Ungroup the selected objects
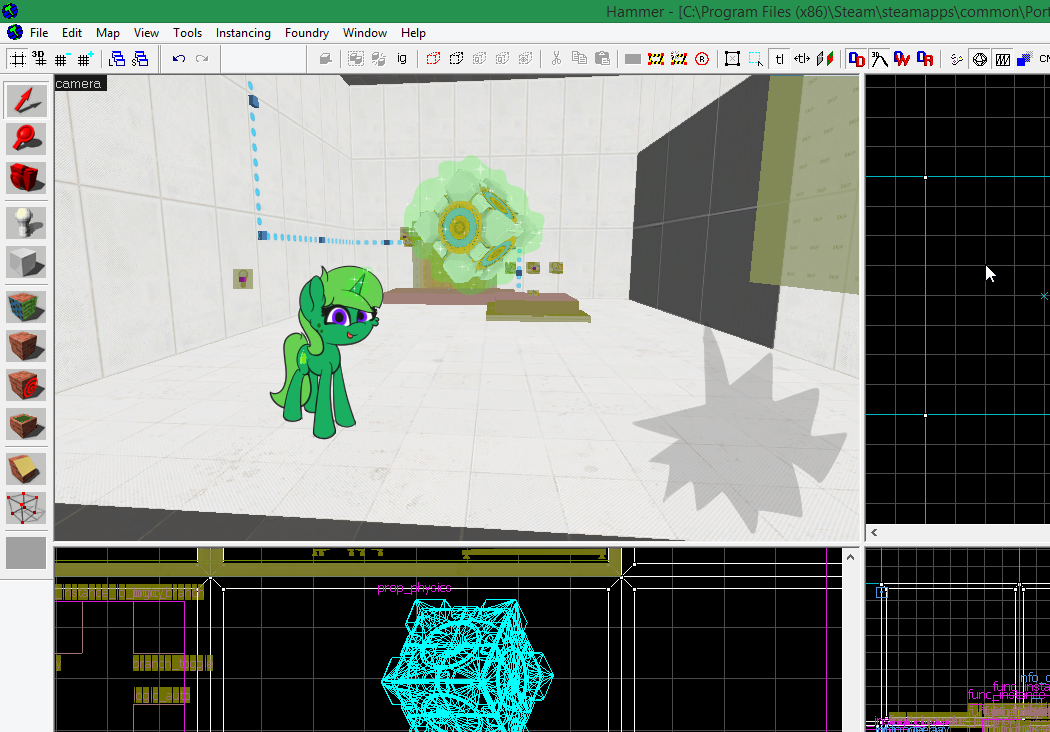This screenshot has width=1050, height=732. 378,59
